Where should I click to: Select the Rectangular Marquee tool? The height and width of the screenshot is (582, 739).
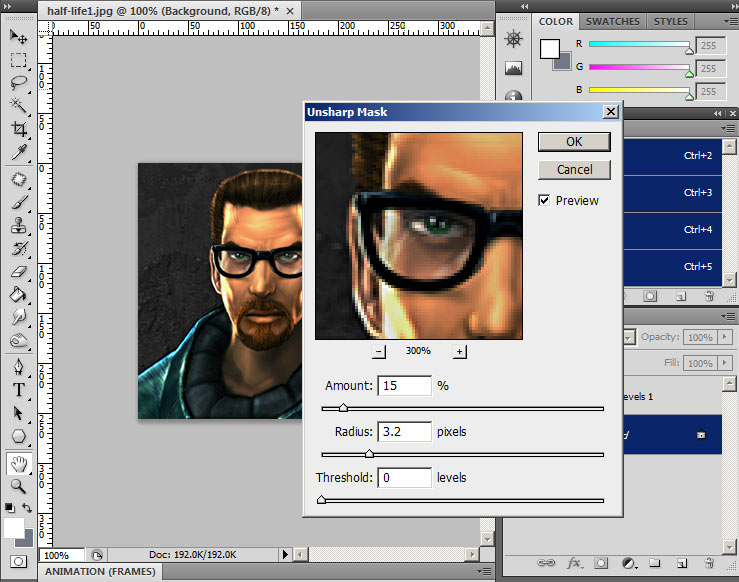[18, 60]
